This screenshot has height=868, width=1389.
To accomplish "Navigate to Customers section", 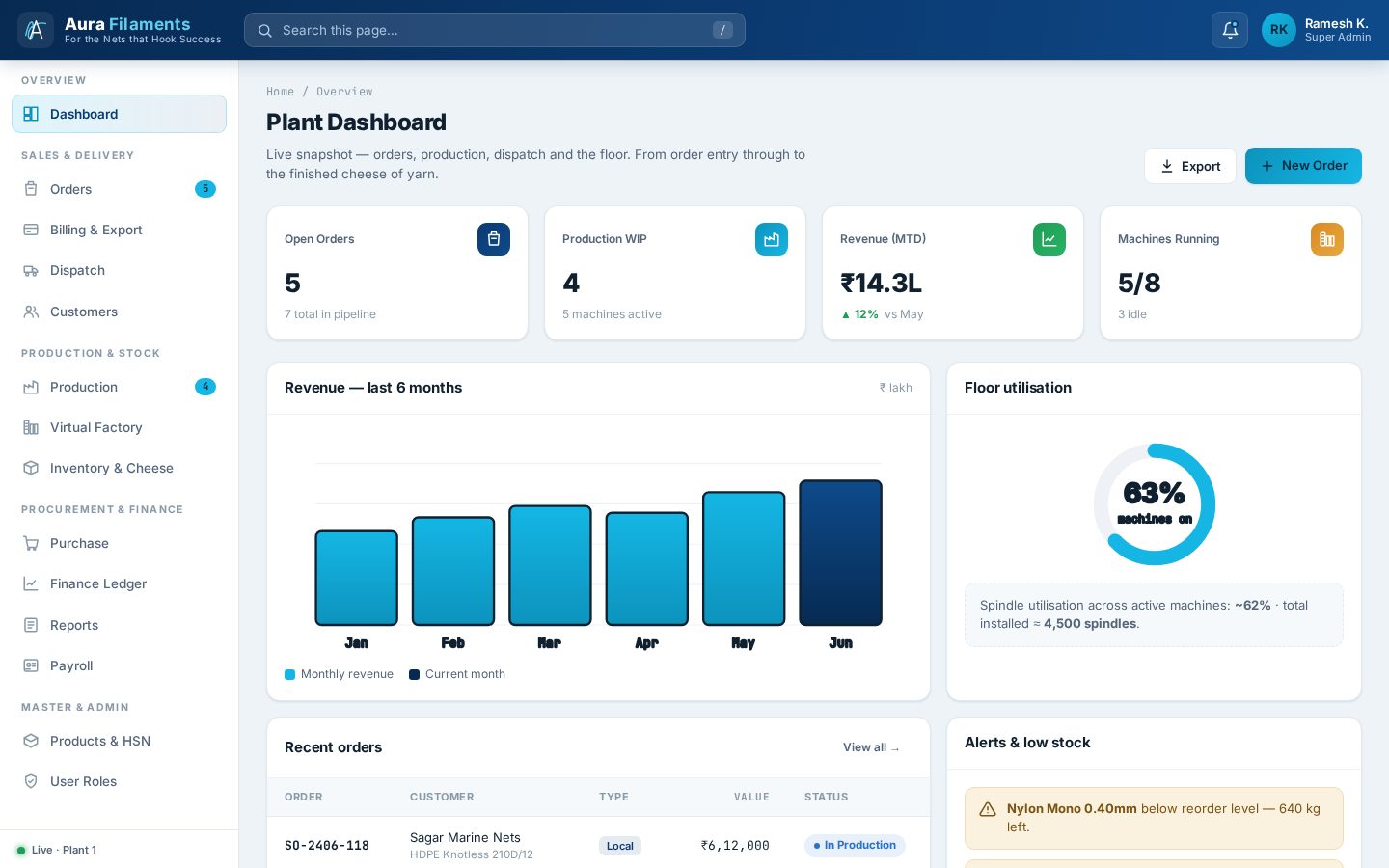I will click(x=119, y=312).
